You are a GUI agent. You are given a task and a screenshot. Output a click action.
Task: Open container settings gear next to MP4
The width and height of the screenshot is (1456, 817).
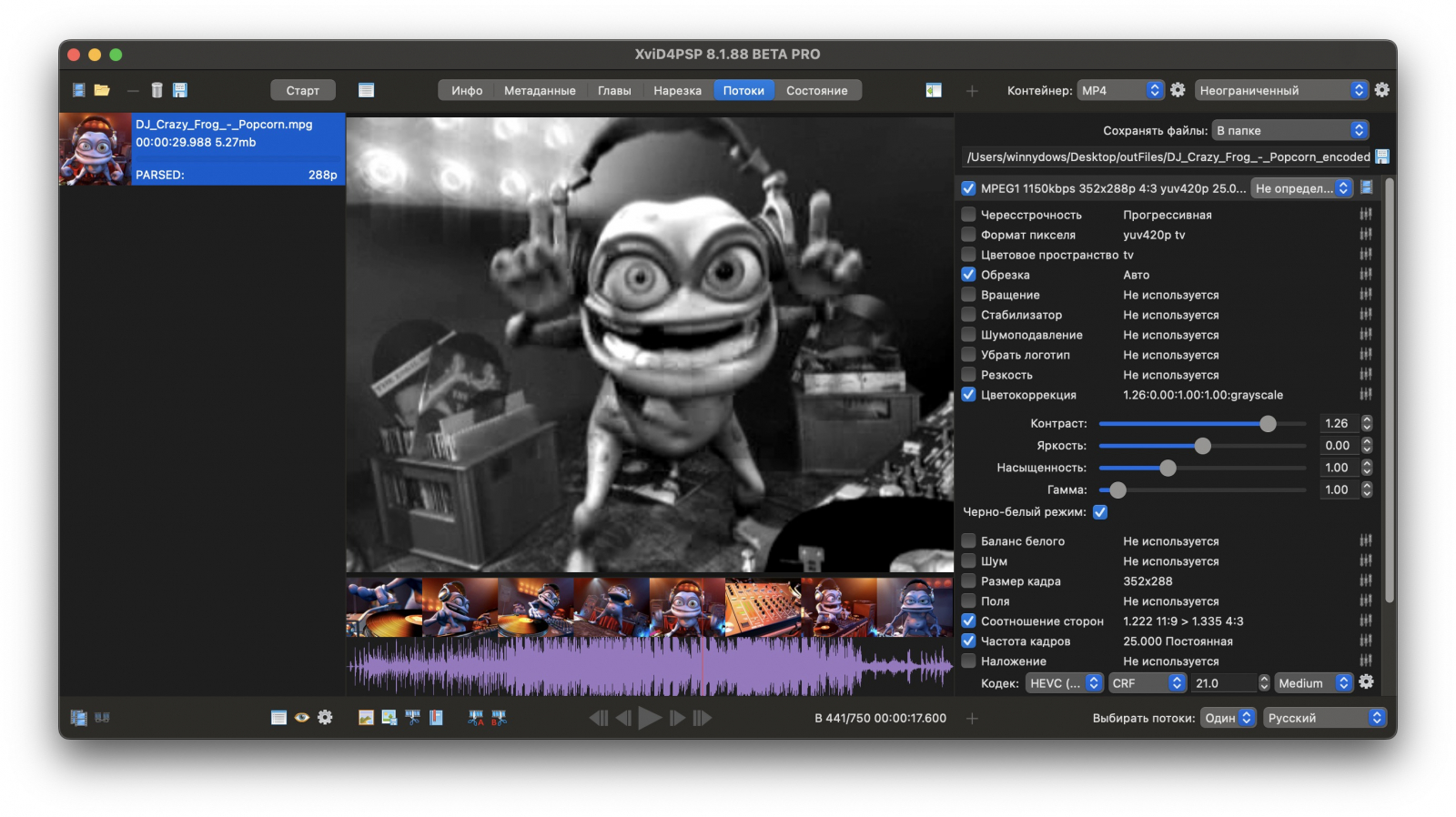coord(1178,90)
